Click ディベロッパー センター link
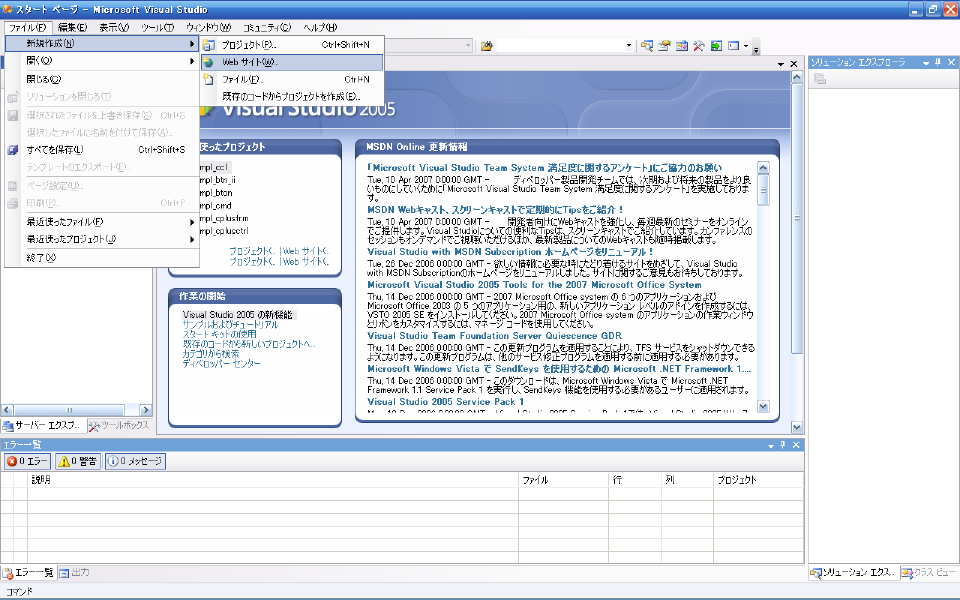Image resolution: width=960 pixels, height=600 pixels. click(x=222, y=364)
